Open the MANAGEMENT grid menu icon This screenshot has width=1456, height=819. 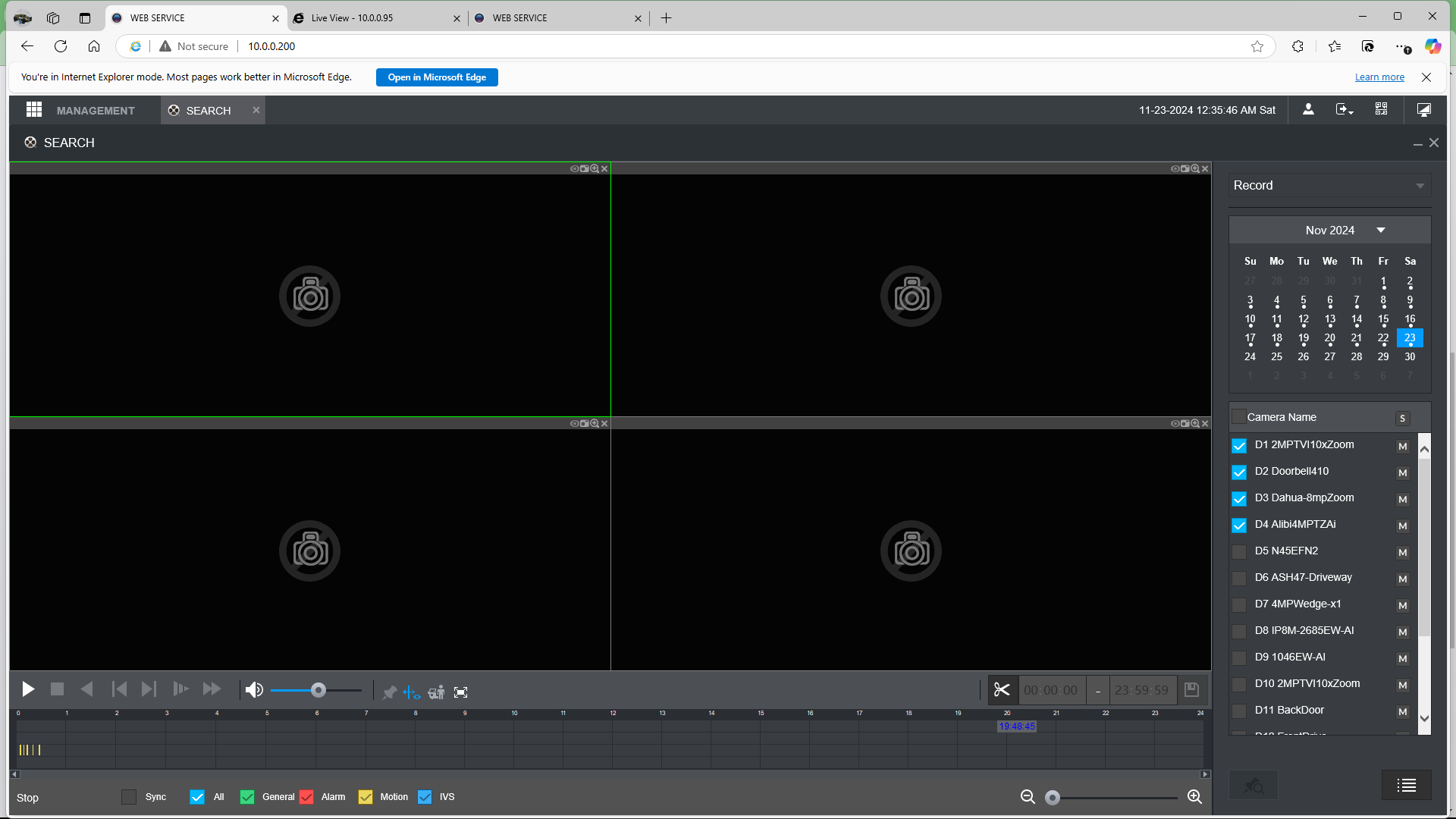click(34, 110)
